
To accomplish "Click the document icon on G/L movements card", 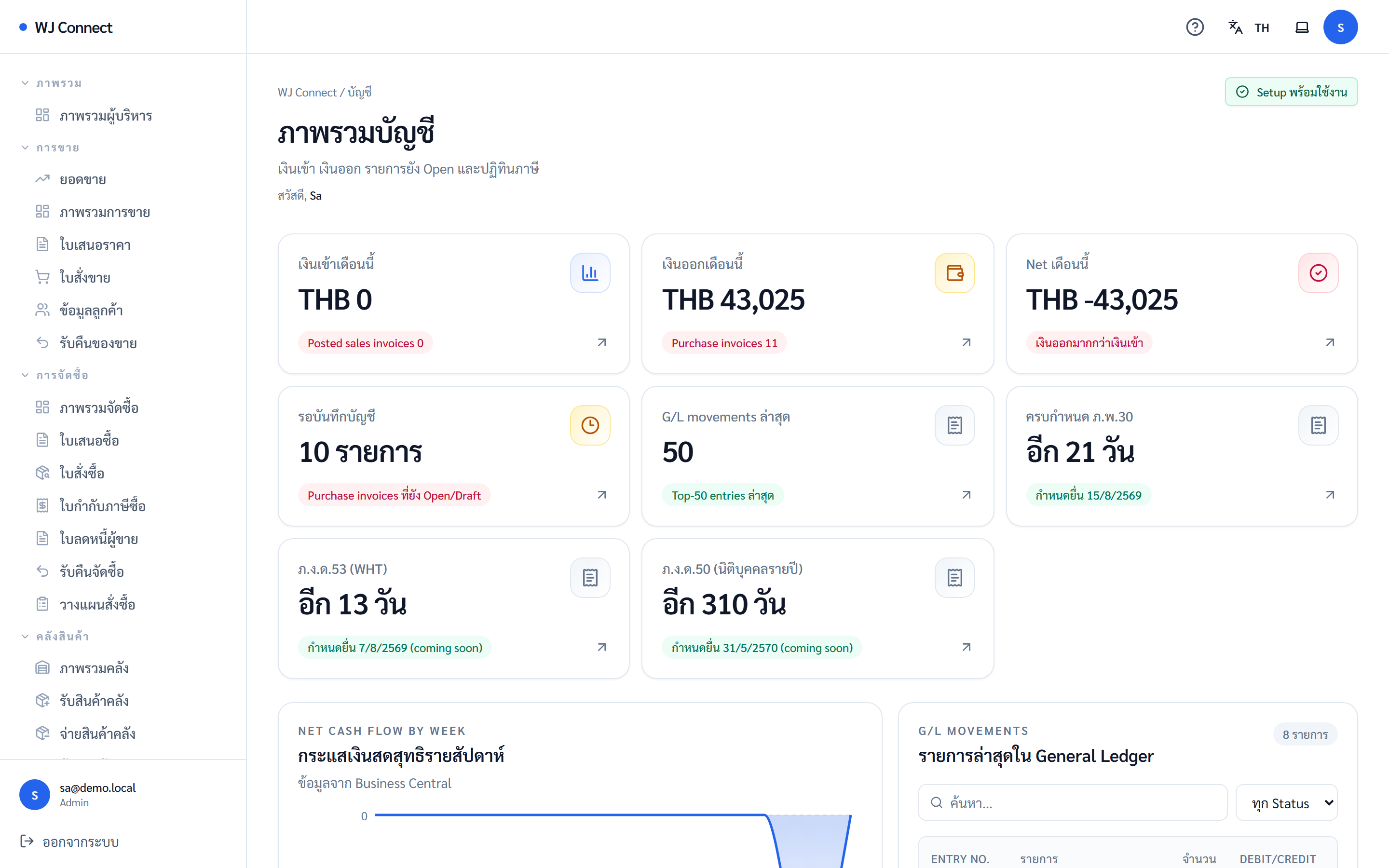I will tap(954, 425).
